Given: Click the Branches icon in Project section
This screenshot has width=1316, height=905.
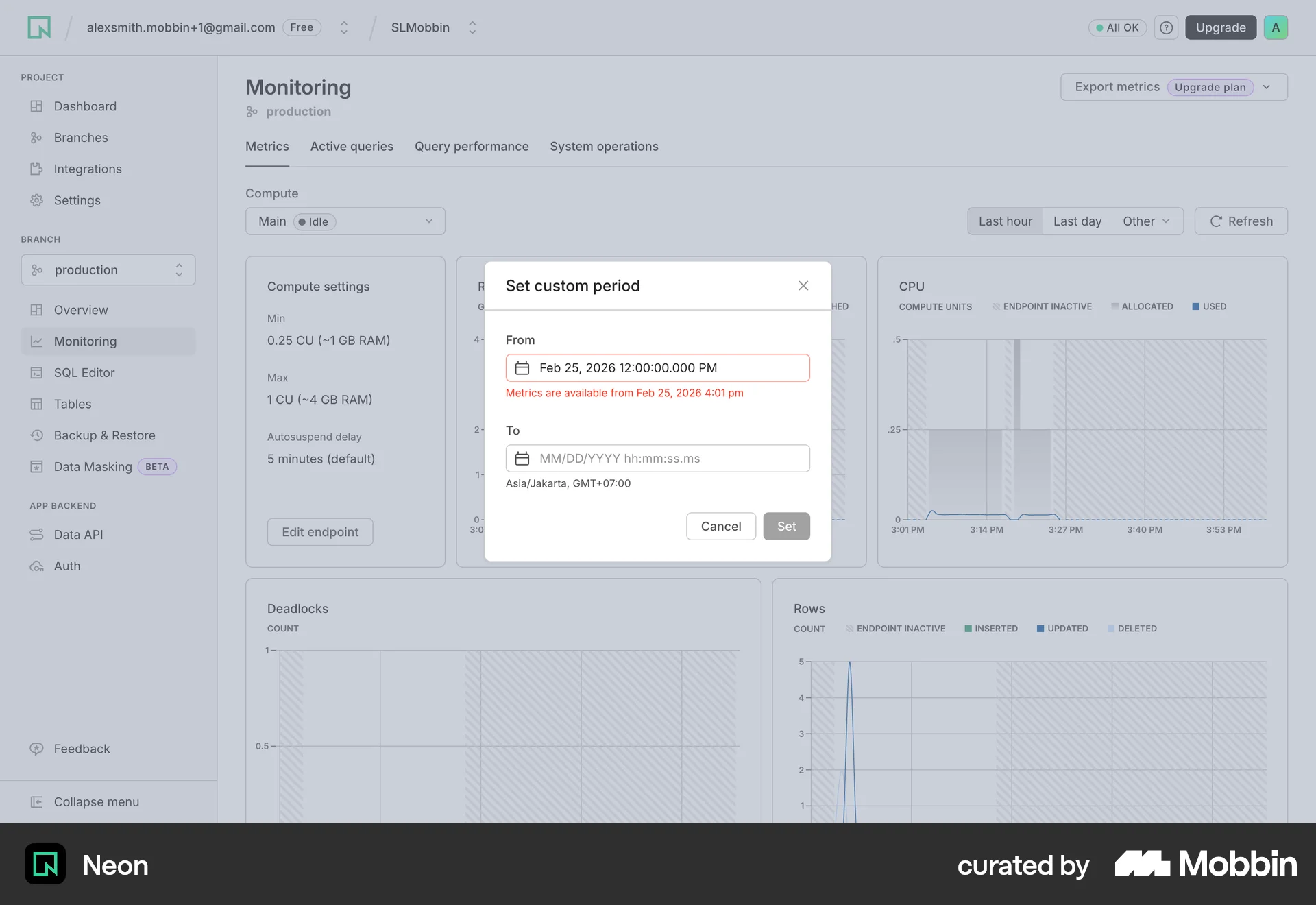Looking at the screenshot, I should coord(36,138).
